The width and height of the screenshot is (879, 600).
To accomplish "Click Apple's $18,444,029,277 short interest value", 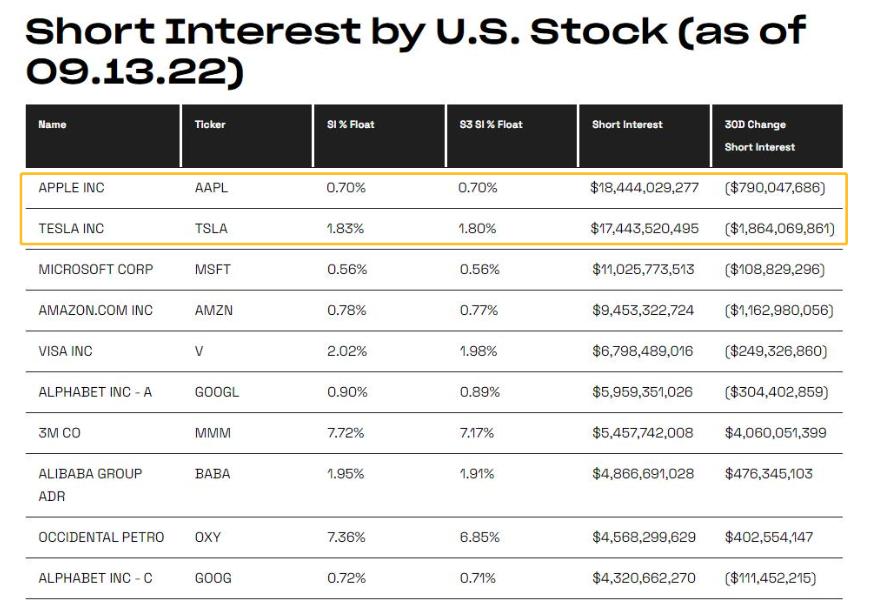I will pyautogui.click(x=643, y=188).
